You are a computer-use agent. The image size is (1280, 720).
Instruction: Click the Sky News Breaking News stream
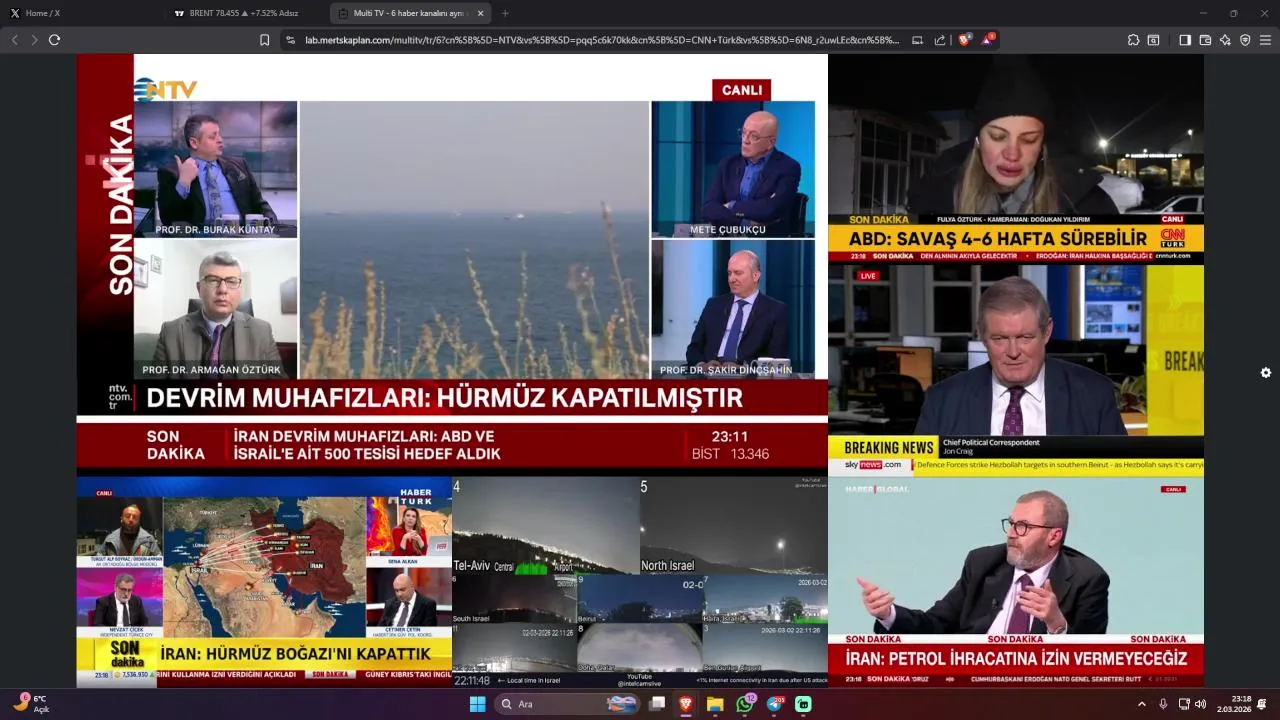point(1016,370)
